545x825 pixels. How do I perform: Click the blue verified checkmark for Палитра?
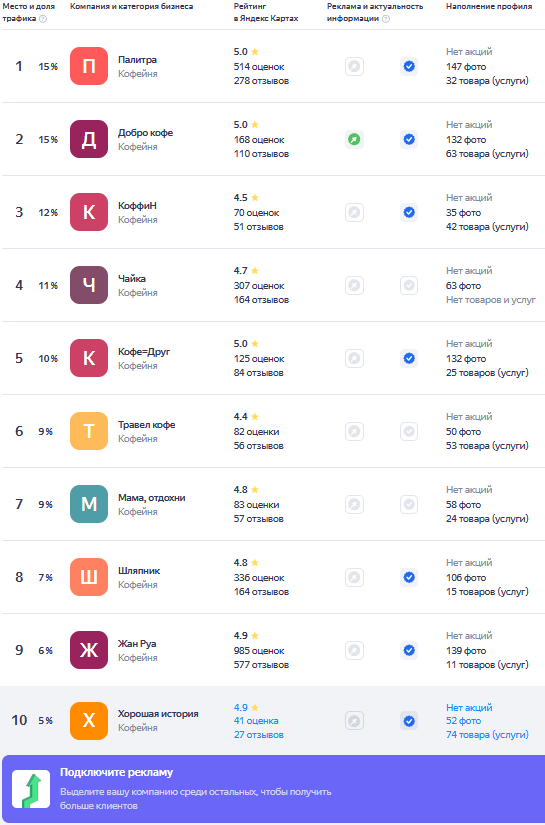point(409,66)
